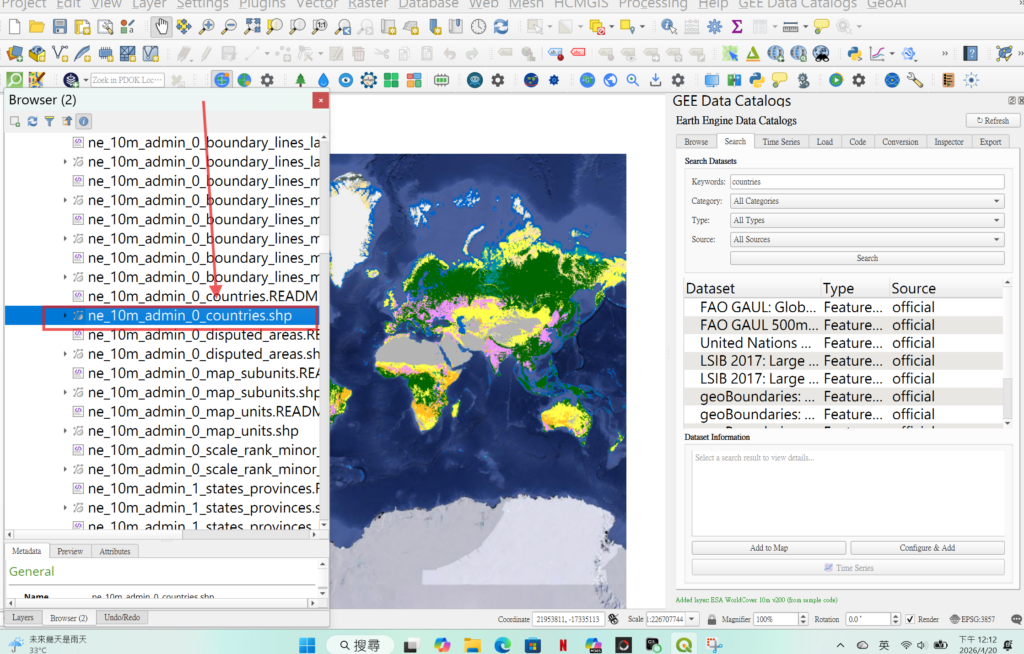Viewport: 1024px width, 654px height.
Task: Click the Keywords input field containing countries
Action: click(866, 182)
